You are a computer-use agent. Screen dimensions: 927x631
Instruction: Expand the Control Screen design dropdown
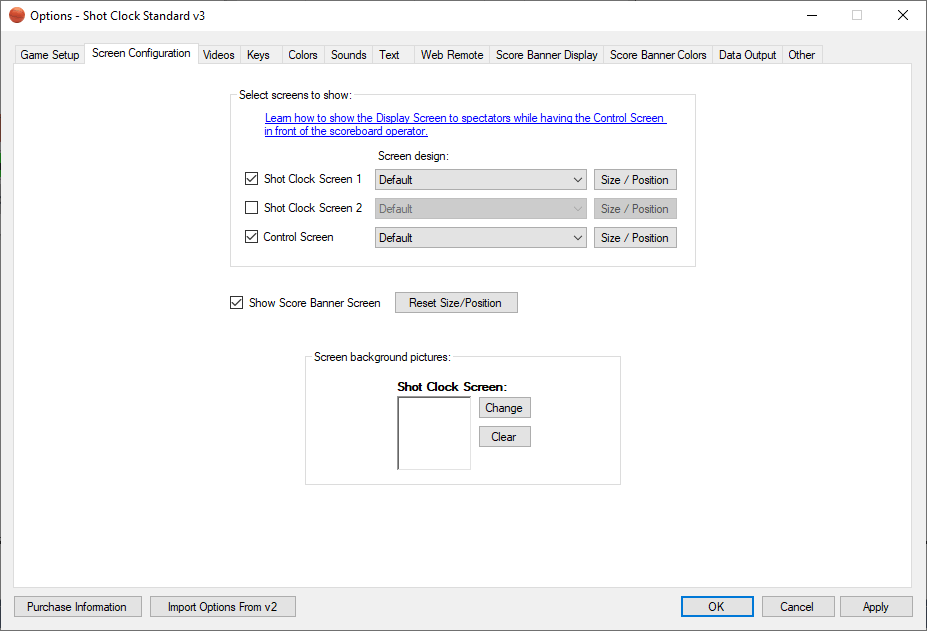coord(481,238)
